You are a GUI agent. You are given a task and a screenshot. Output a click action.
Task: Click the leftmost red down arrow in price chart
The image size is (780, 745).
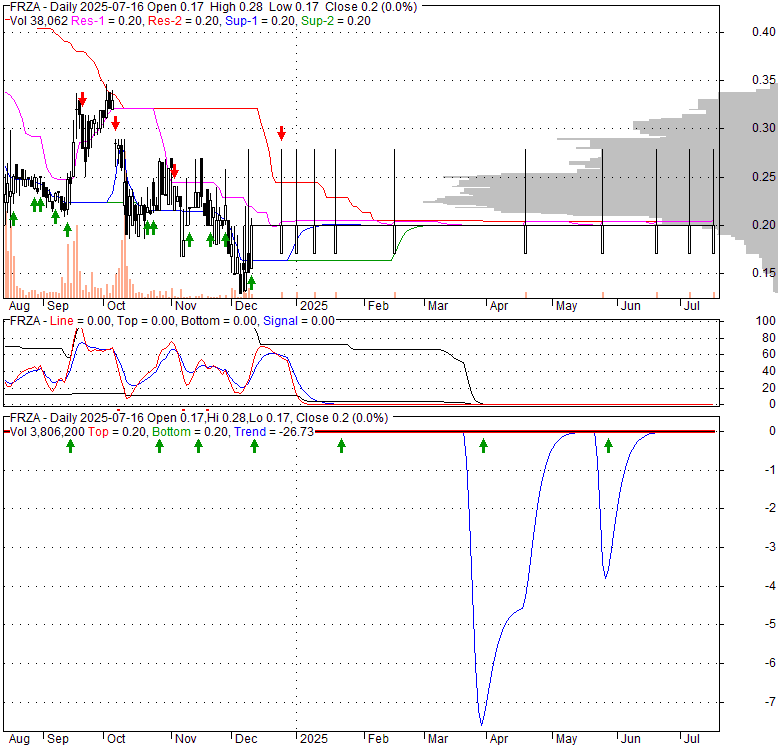point(83,100)
